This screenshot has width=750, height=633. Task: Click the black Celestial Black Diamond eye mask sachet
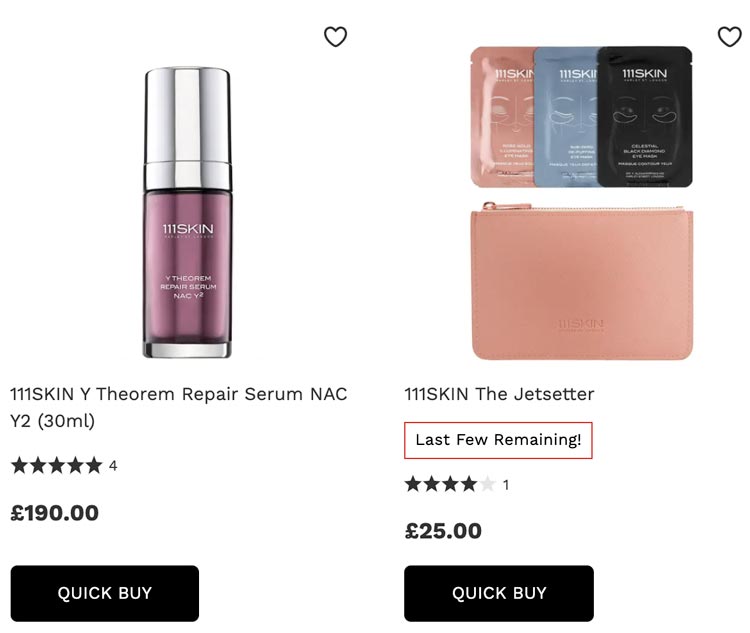click(644, 116)
